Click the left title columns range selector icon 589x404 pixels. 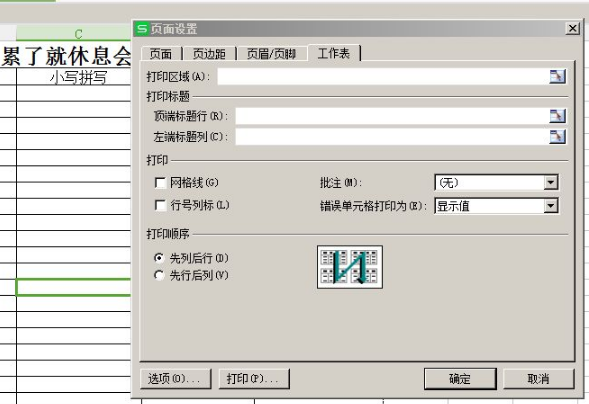coord(557,136)
